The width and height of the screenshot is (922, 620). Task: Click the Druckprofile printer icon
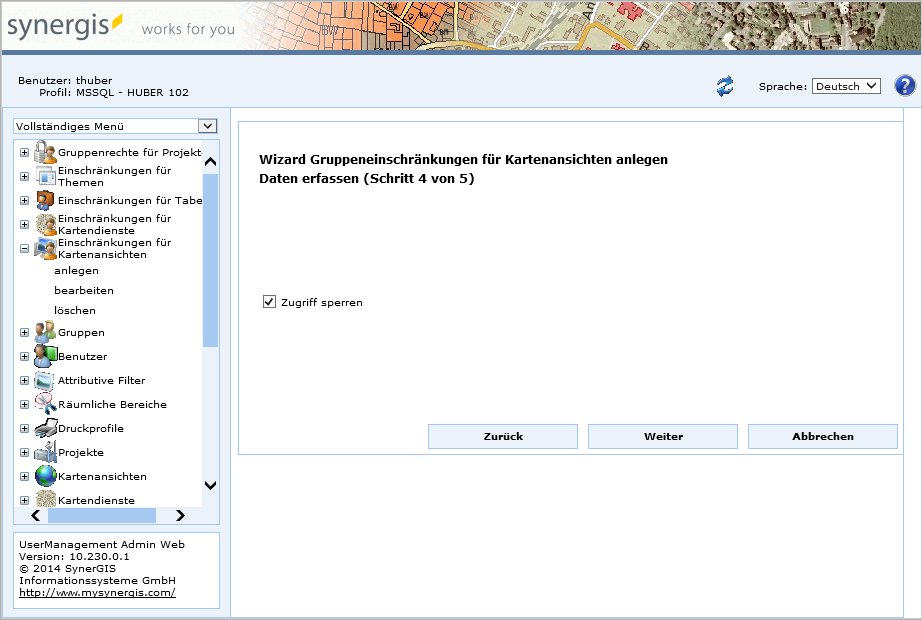(45, 428)
